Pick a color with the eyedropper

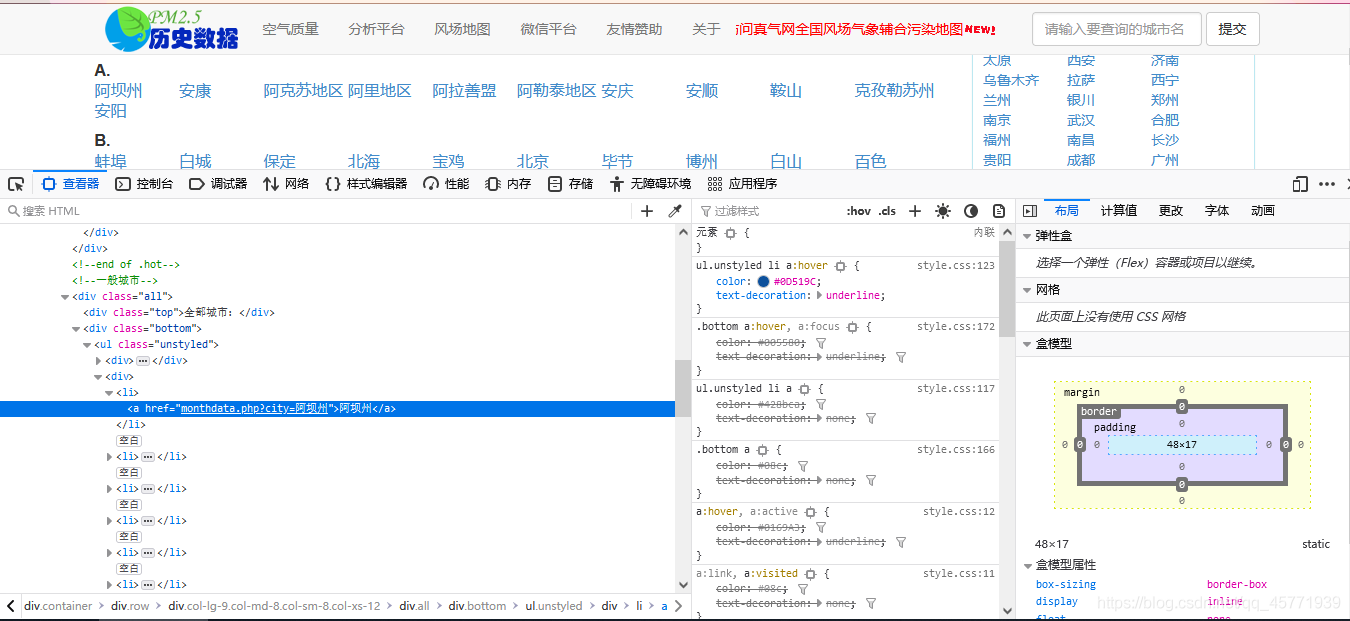(675, 211)
